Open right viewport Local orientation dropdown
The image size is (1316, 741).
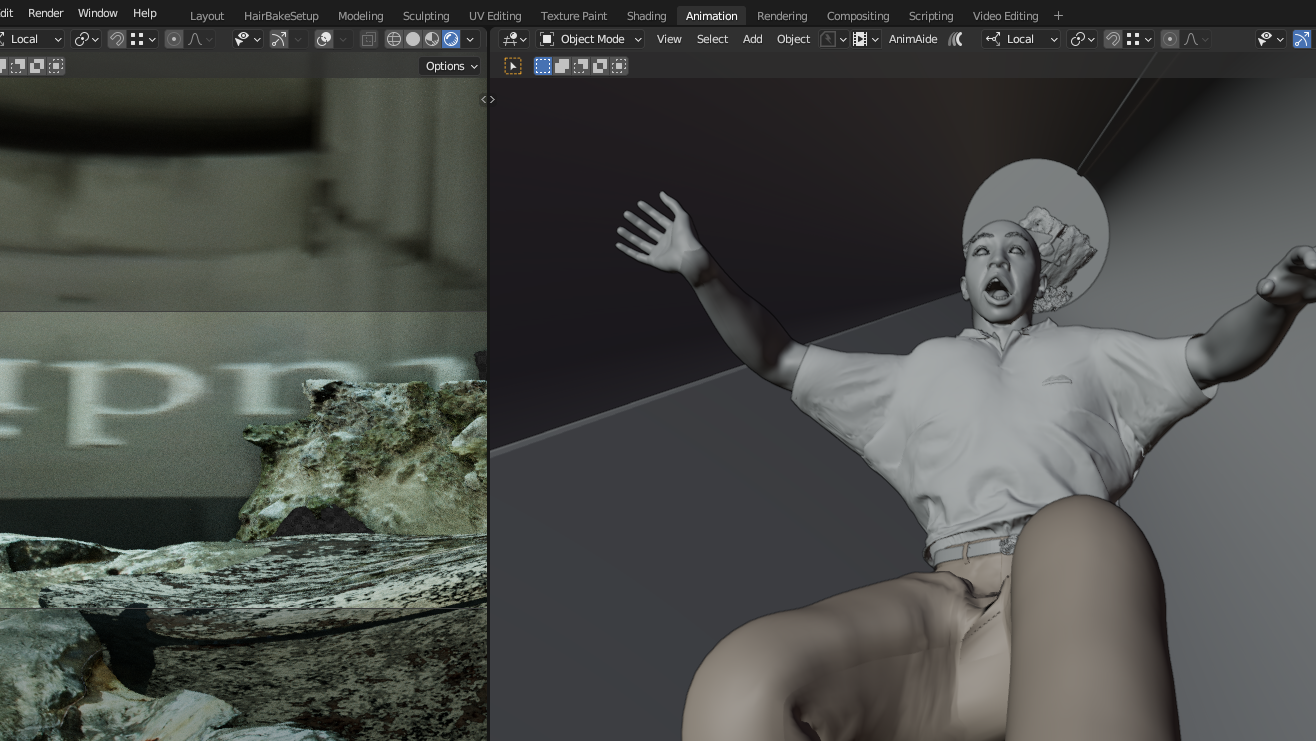[1021, 39]
